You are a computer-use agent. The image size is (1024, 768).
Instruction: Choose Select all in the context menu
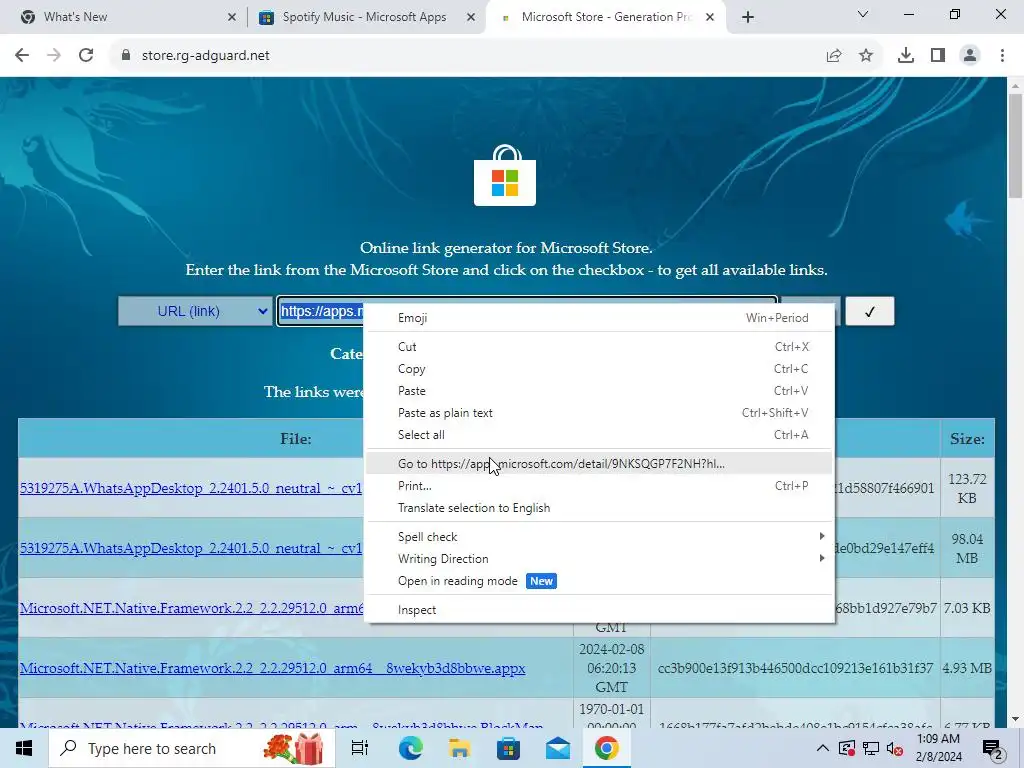click(600, 435)
